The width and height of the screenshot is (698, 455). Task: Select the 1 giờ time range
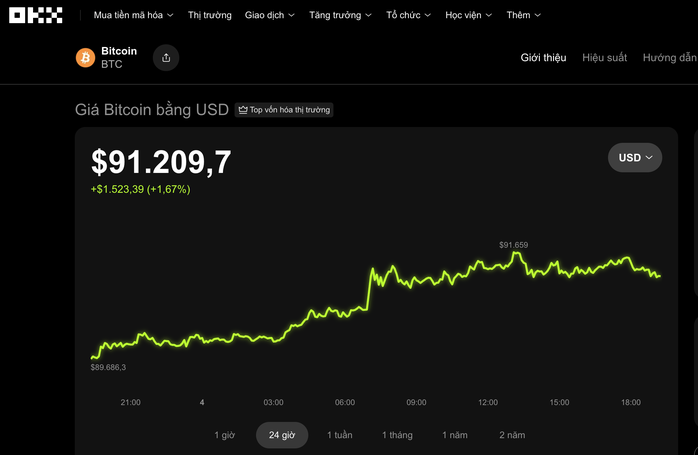coord(225,435)
